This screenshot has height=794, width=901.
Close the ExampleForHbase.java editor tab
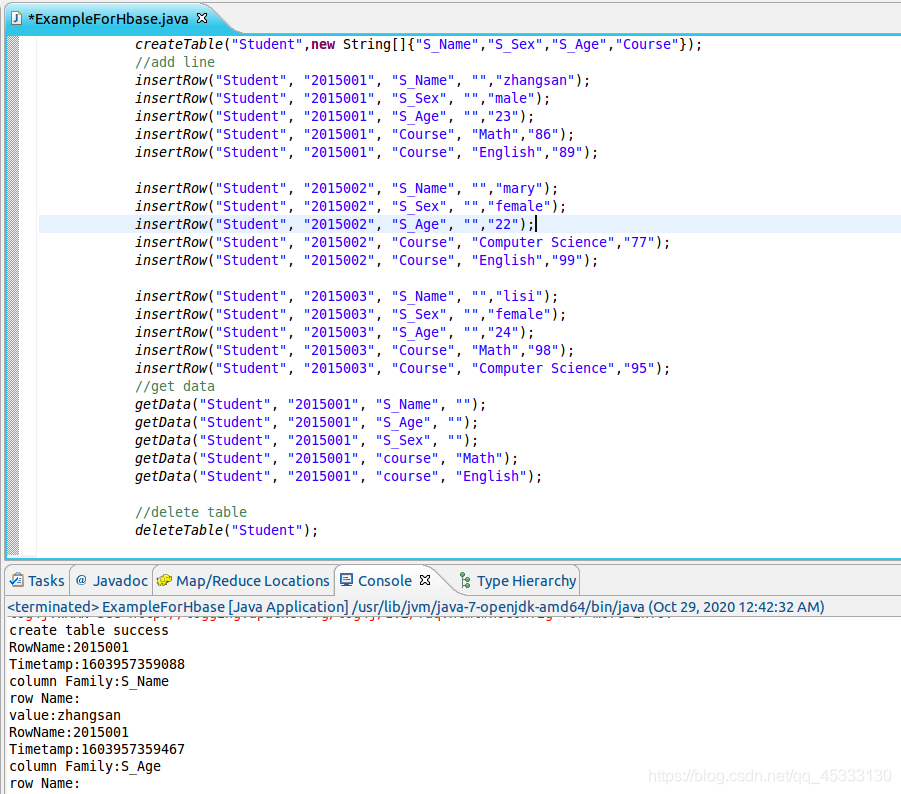[x=202, y=18]
